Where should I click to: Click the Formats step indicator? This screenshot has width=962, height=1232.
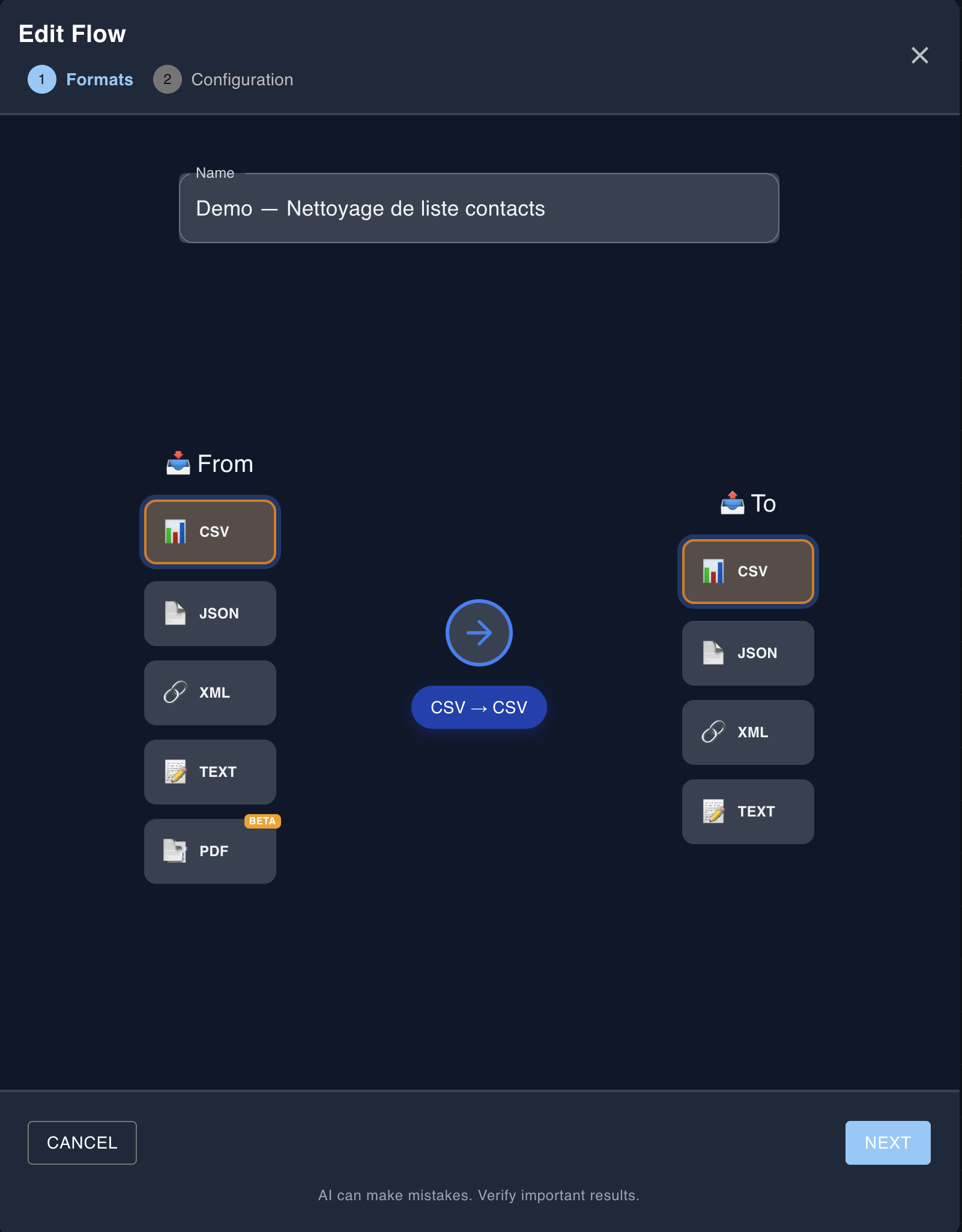click(x=81, y=79)
